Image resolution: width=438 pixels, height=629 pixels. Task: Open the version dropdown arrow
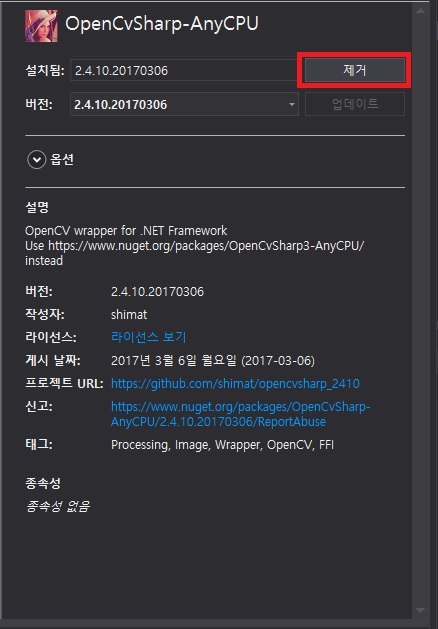pos(292,105)
